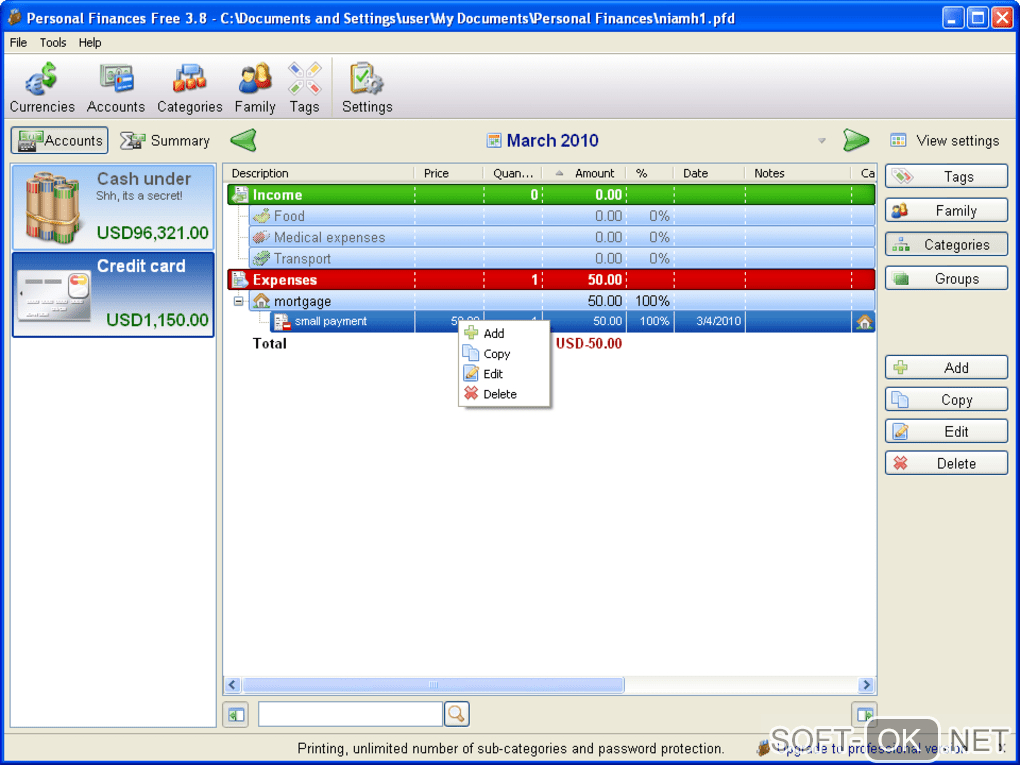Open the File menu
Image resolution: width=1020 pixels, height=765 pixels.
coord(18,42)
